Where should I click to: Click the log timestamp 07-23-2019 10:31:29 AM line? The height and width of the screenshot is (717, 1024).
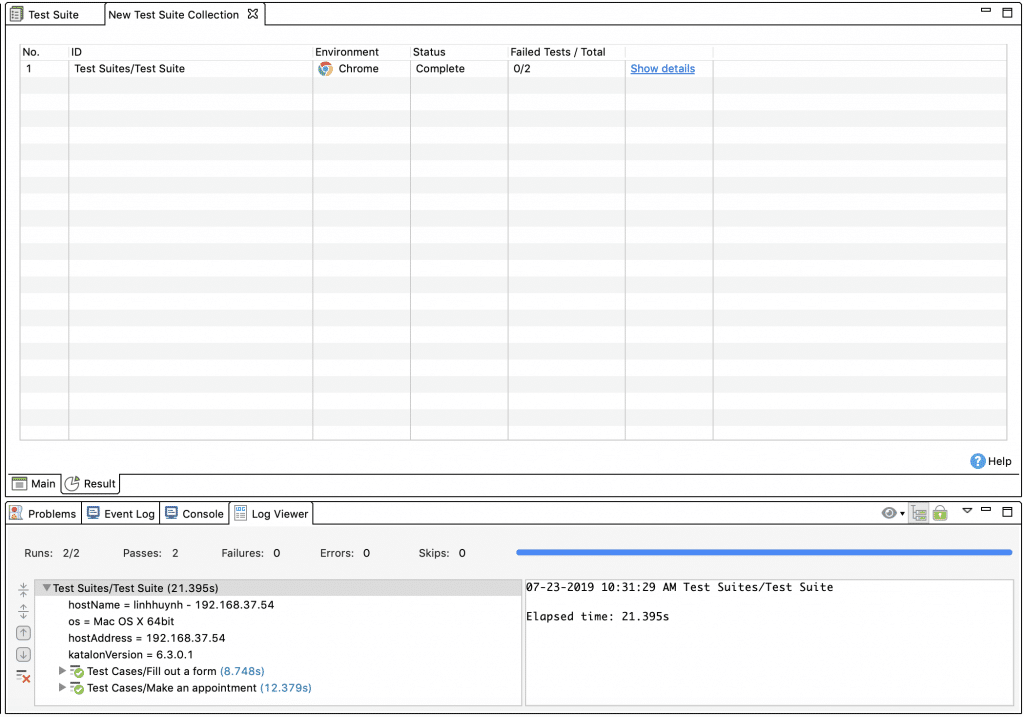tap(679, 587)
